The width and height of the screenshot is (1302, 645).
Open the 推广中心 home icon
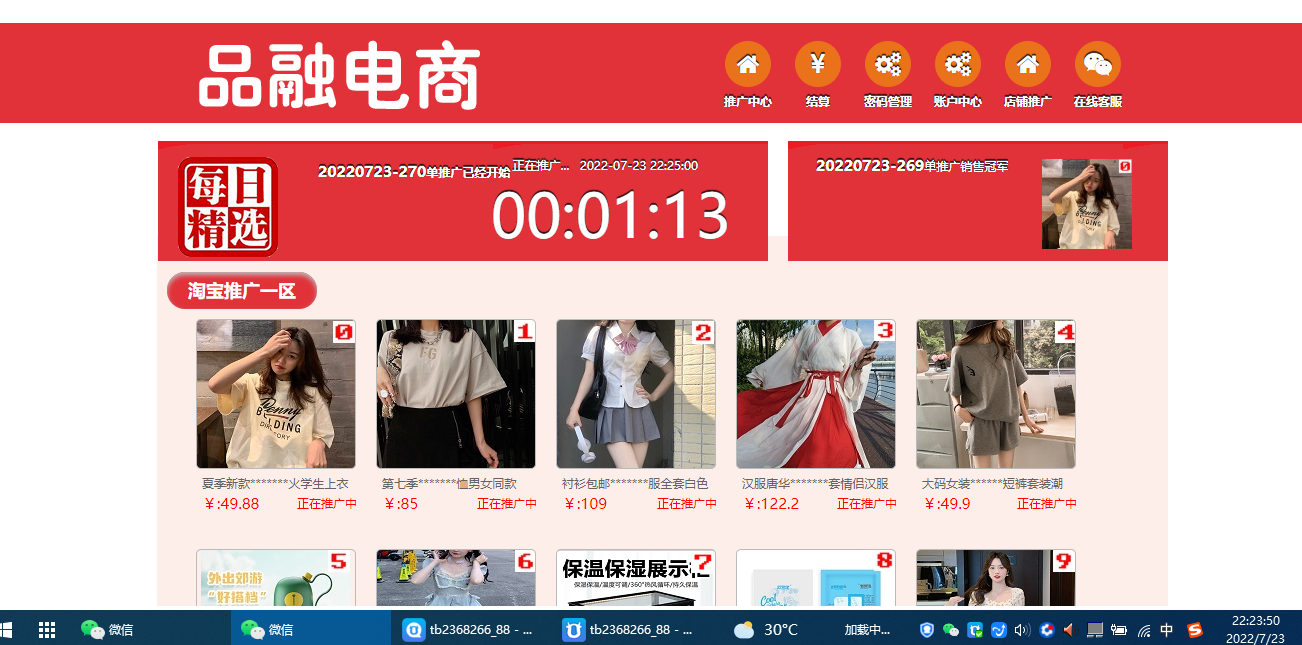[748, 64]
